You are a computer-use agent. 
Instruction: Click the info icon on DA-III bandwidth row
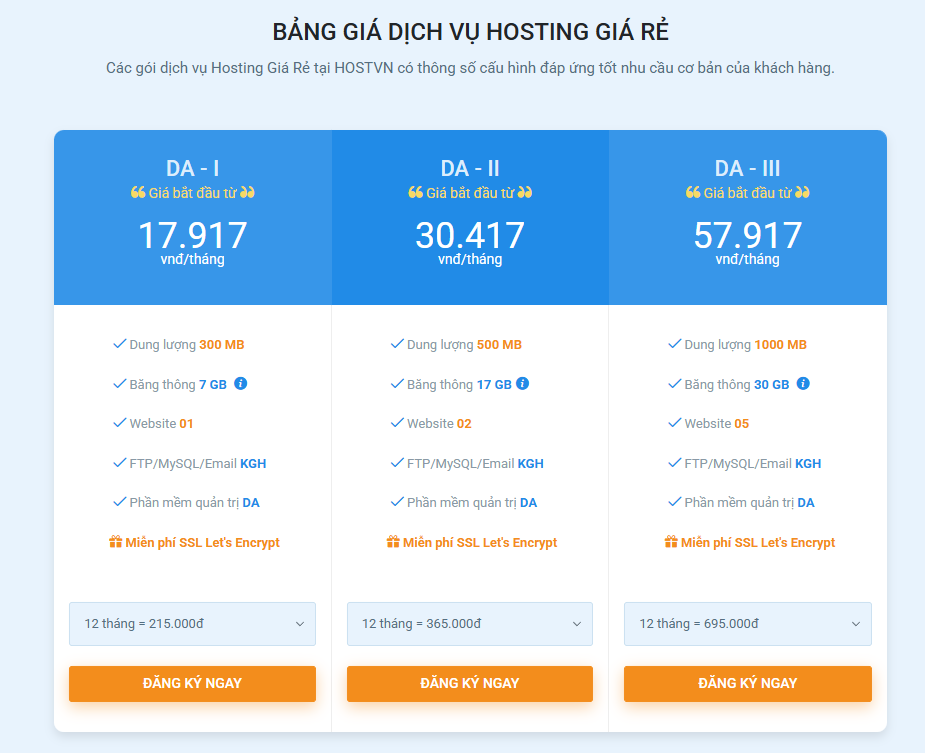click(802, 383)
